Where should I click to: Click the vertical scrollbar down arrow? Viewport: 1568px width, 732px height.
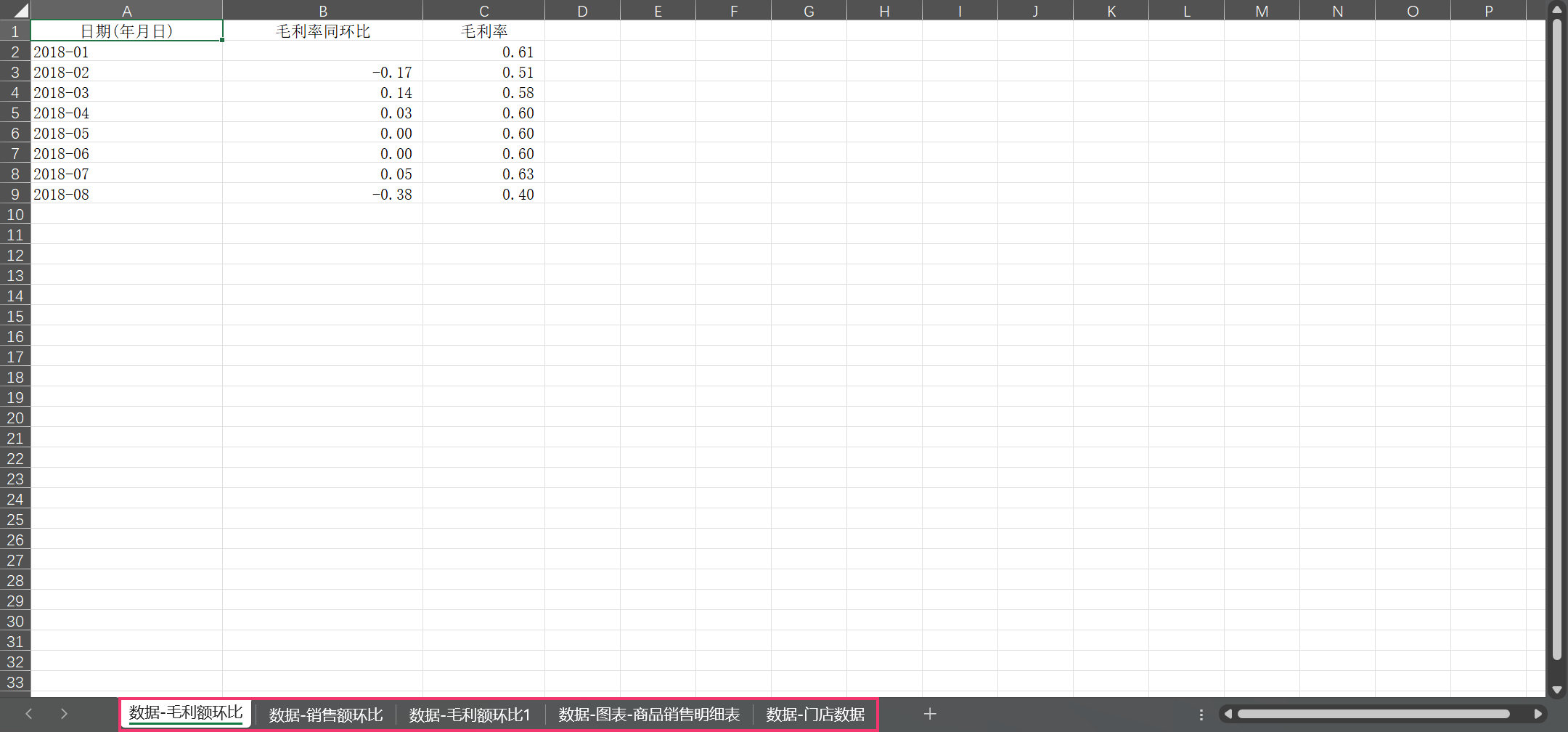coord(1556,690)
